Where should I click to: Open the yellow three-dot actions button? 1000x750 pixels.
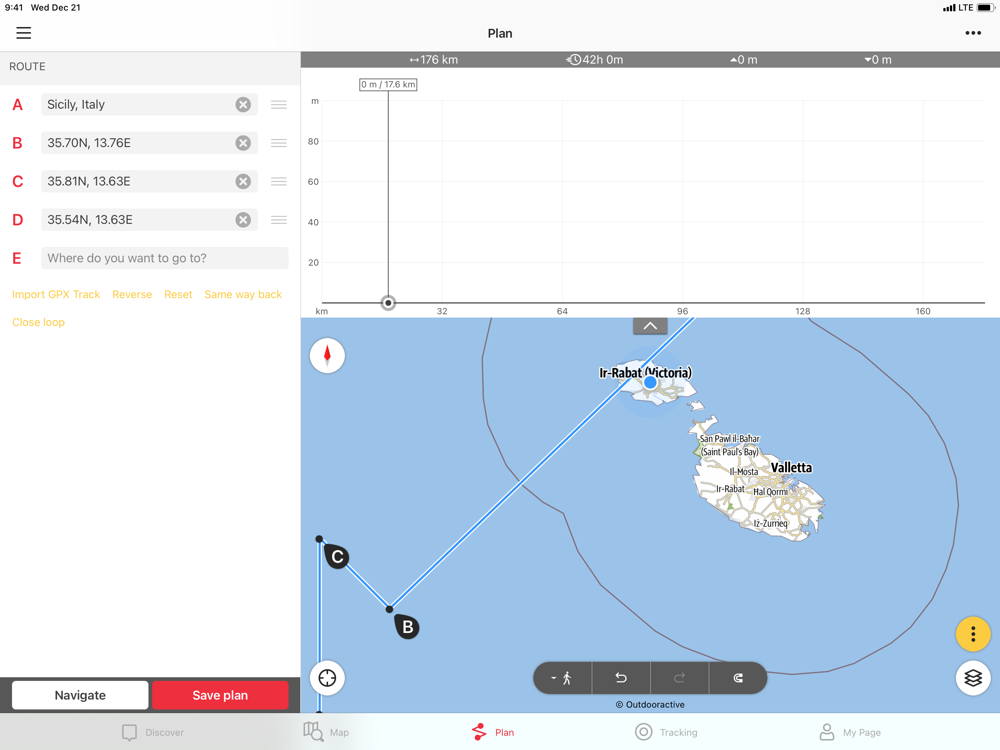[973, 634]
